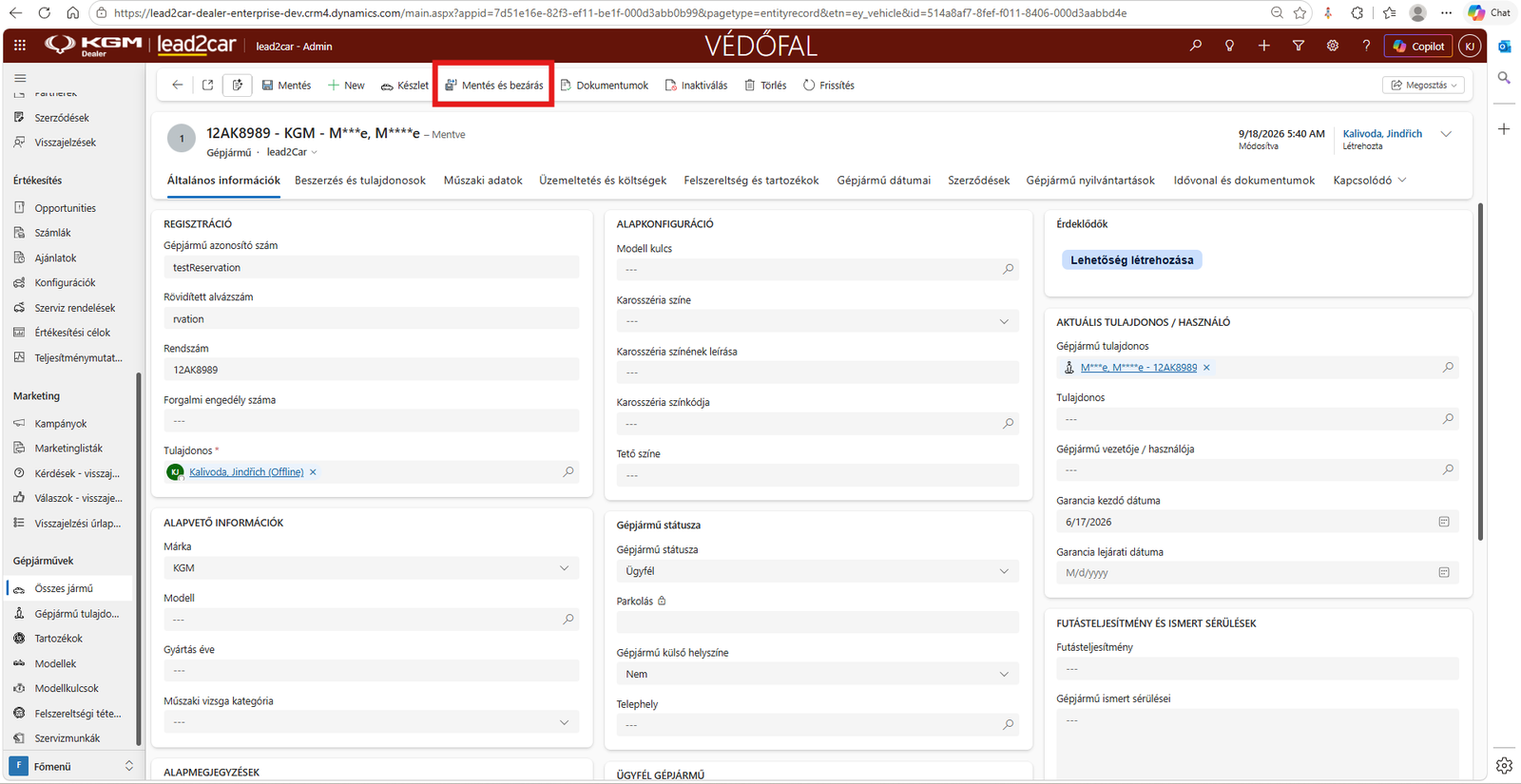Expand the Karosszéria színe dropdown
The height and width of the screenshot is (784, 1521).
pos(818,321)
